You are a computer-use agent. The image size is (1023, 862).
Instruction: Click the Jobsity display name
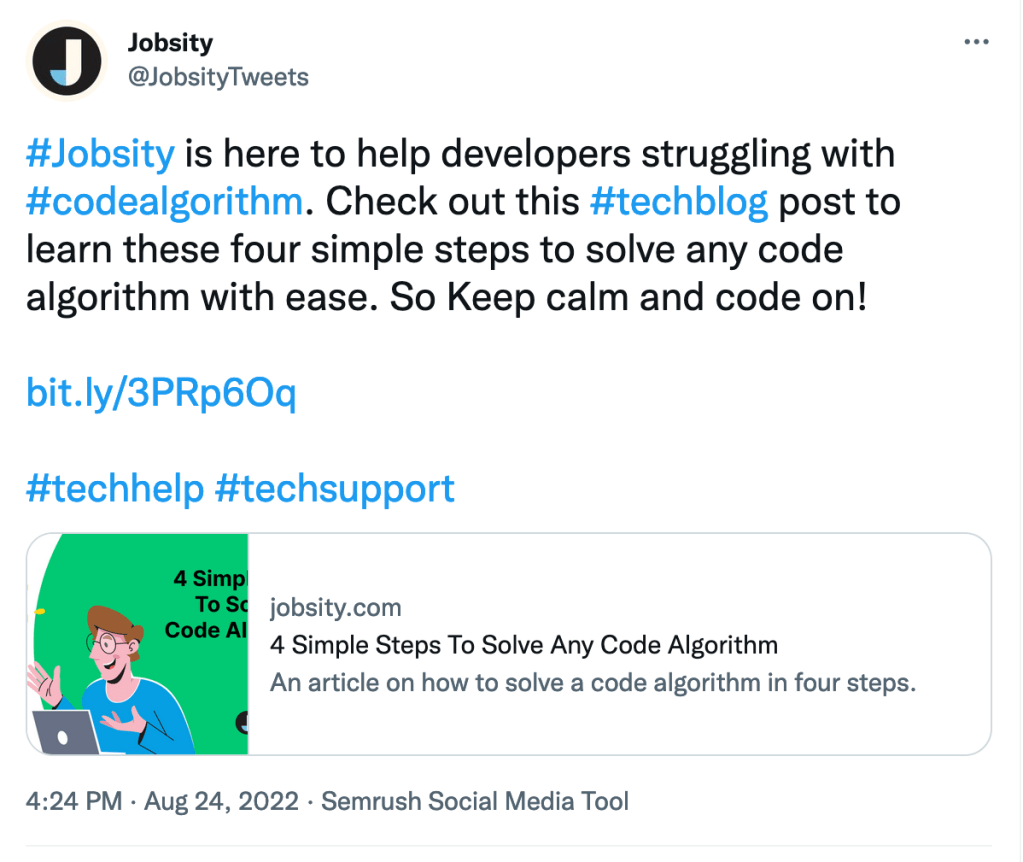point(170,43)
